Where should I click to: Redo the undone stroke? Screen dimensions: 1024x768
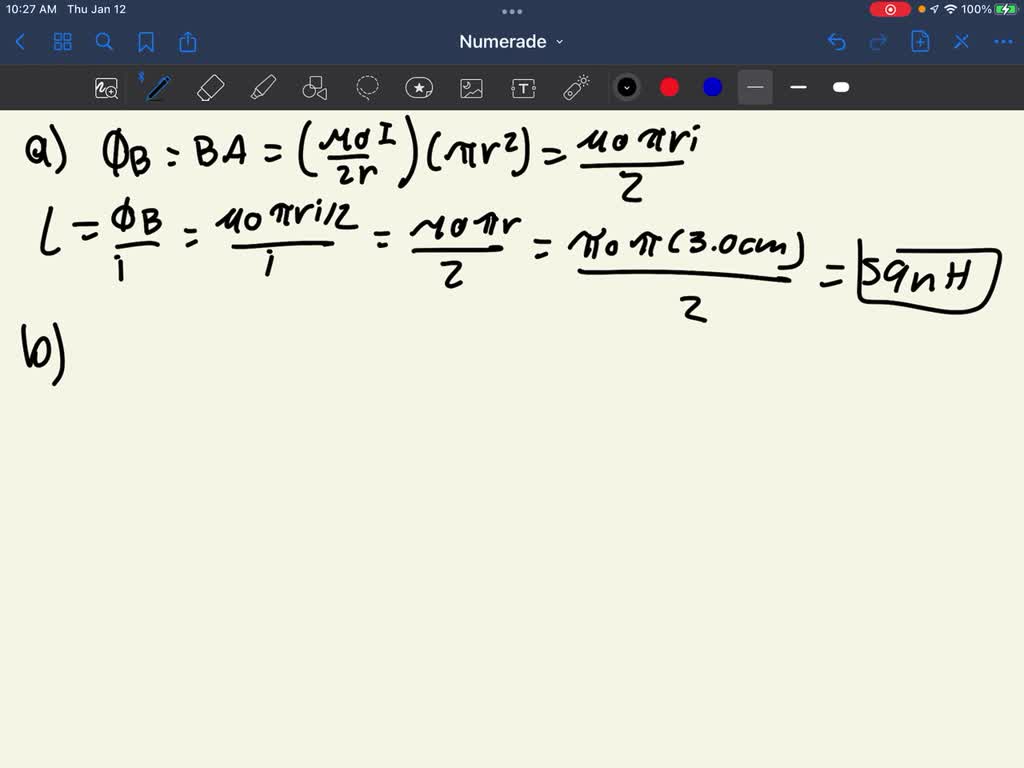[878, 42]
